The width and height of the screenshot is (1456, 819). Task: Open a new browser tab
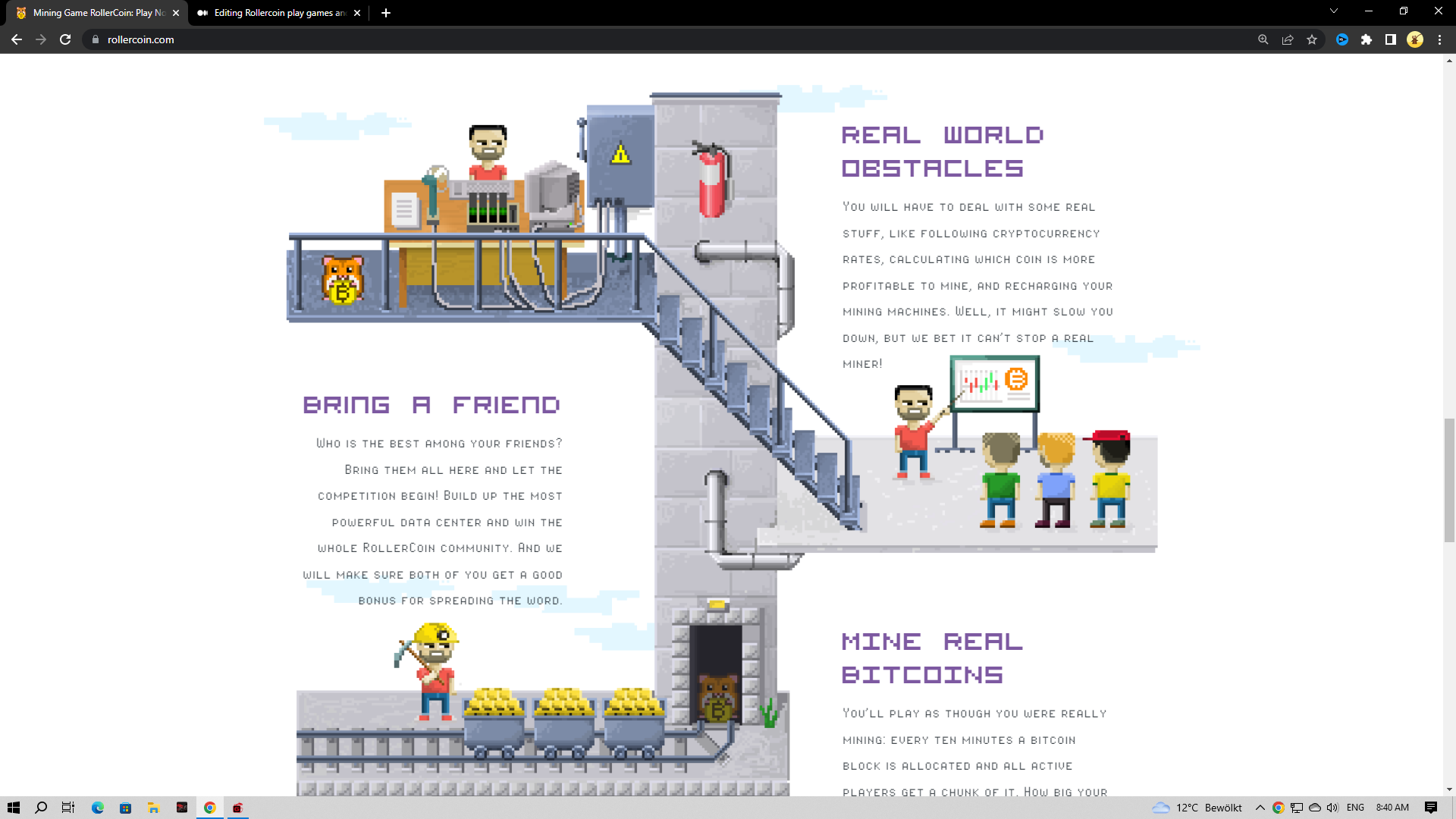386,13
